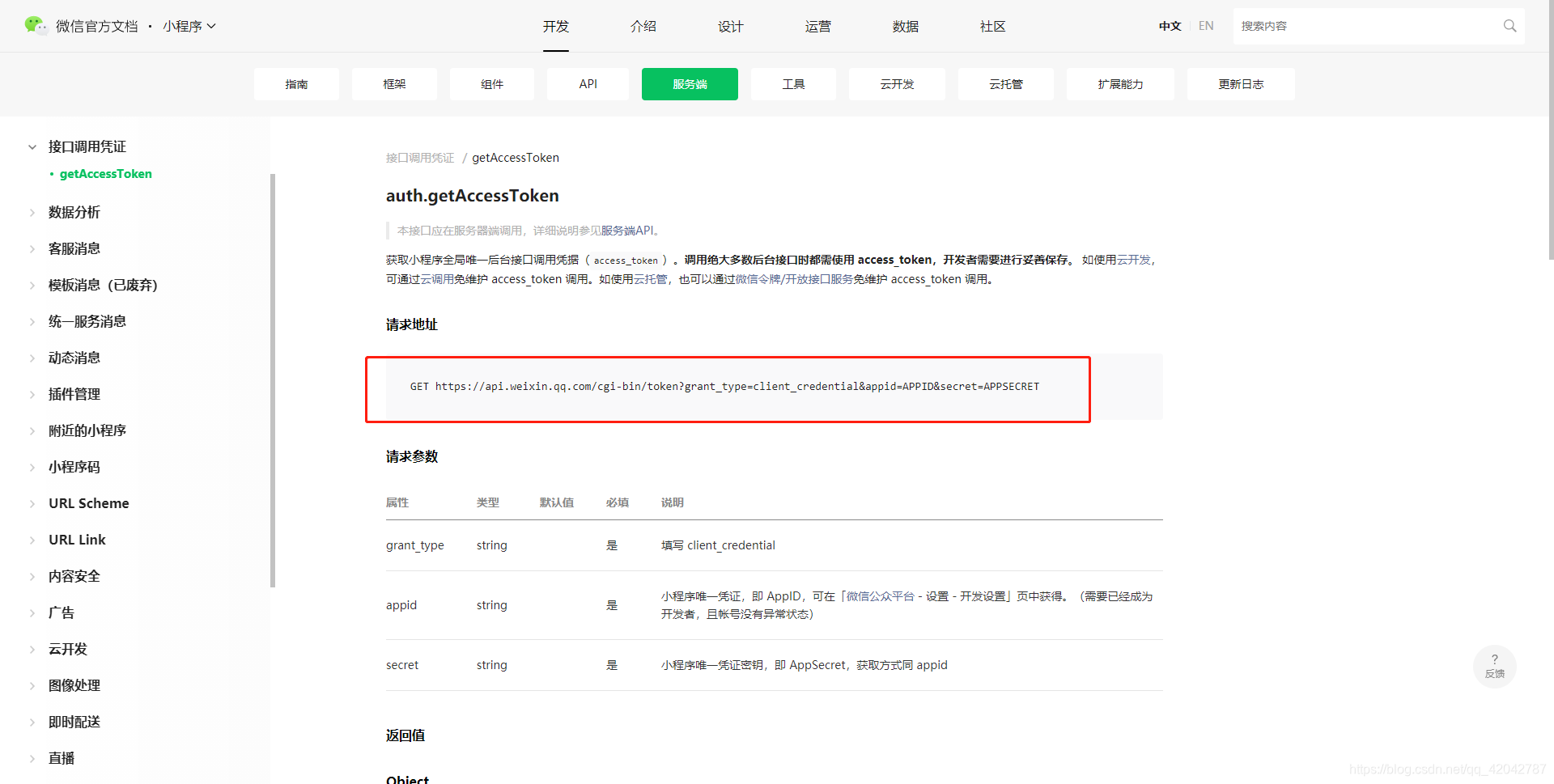Click the 微信官方文档 site title
Viewport: 1554px width, 784px height.
tap(97, 27)
